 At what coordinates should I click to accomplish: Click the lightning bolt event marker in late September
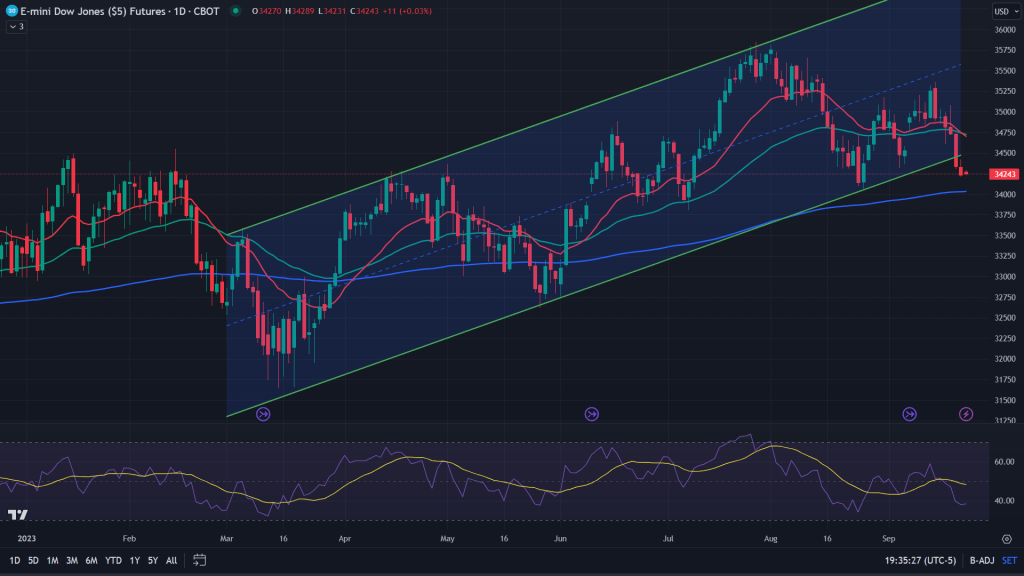coord(966,413)
